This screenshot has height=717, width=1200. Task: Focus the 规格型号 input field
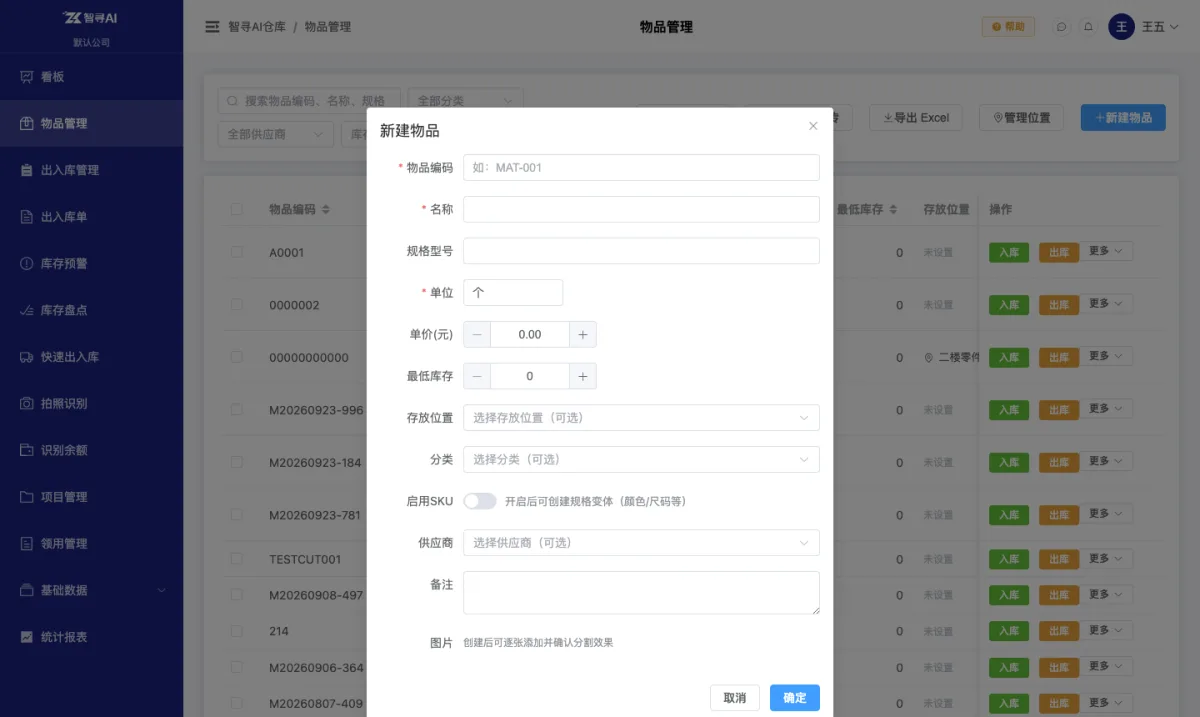pyautogui.click(x=641, y=251)
